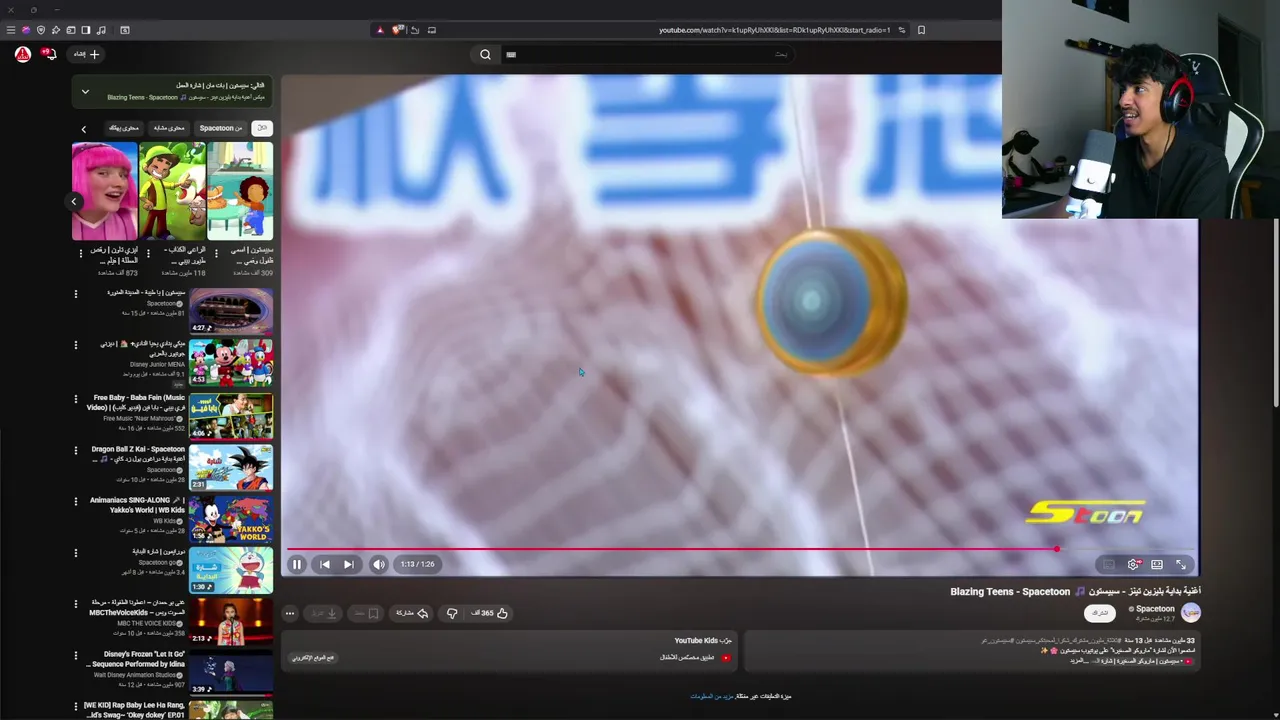This screenshot has height=720, width=1280.
Task: Open the Doraemon Spacetoon go video
Action: [x=231, y=570]
